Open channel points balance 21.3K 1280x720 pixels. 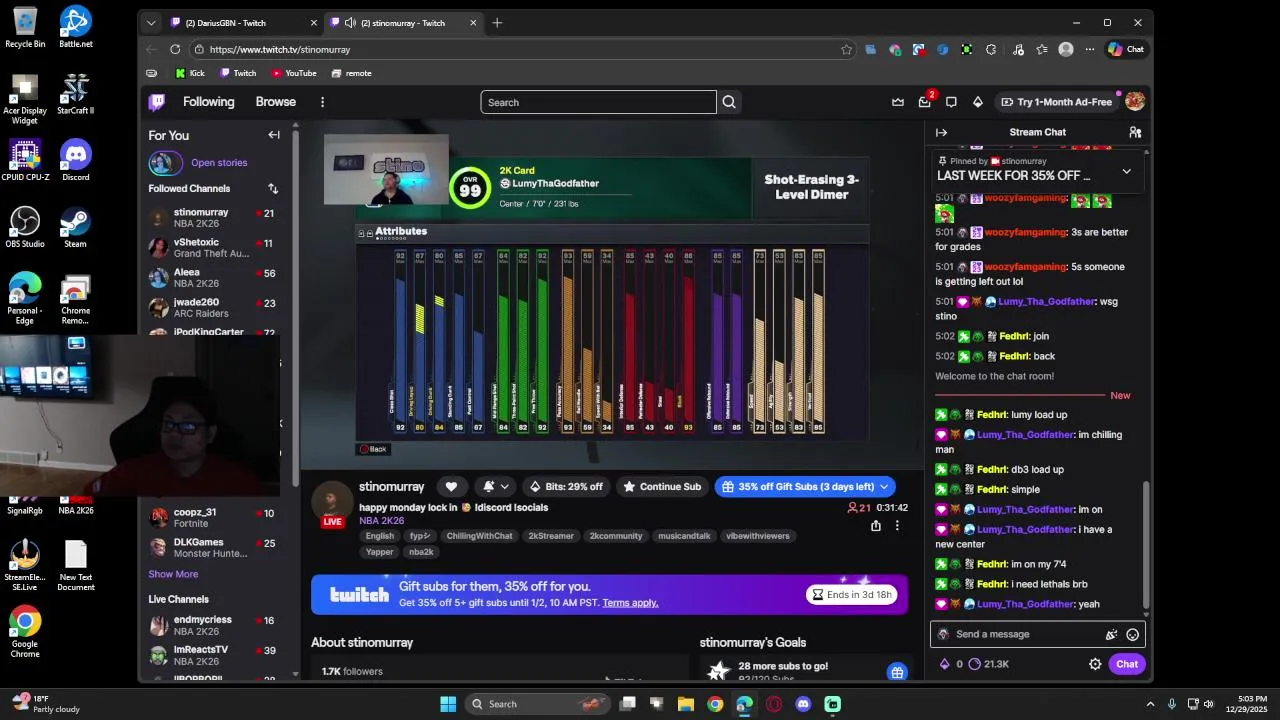coord(988,664)
